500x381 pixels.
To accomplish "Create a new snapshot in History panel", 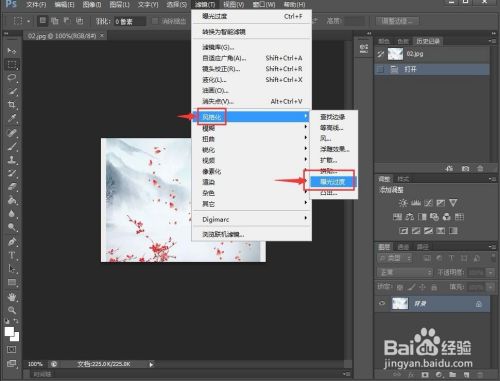I will [465, 169].
